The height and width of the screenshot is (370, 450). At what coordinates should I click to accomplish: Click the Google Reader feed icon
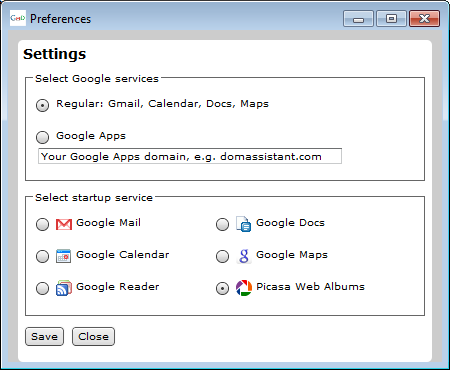click(x=64, y=288)
